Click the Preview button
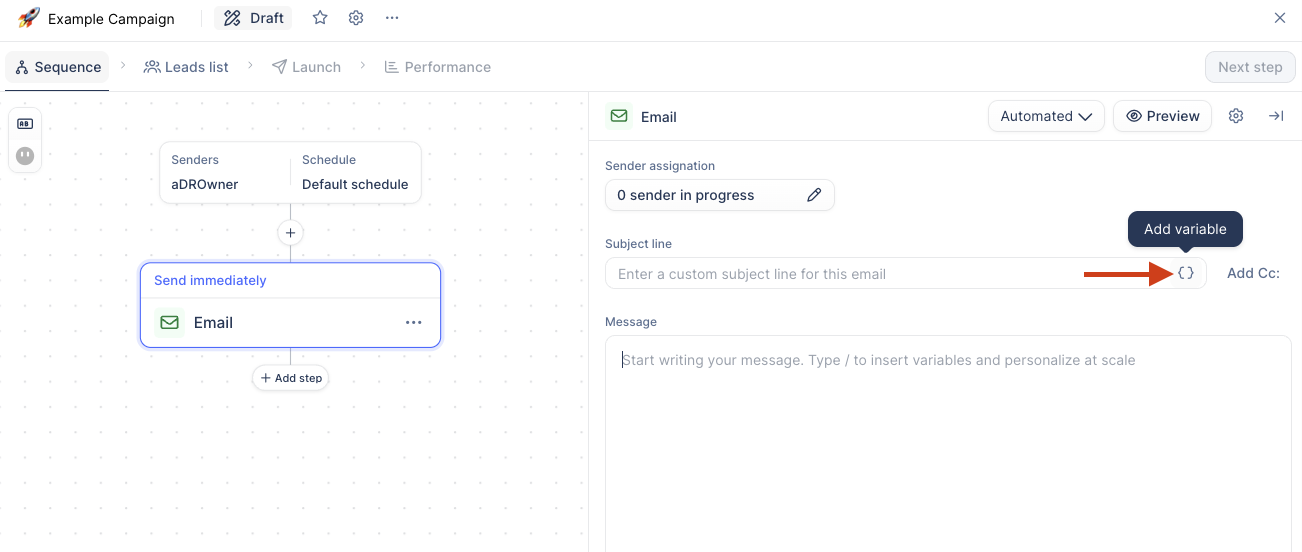 coord(1162,116)
